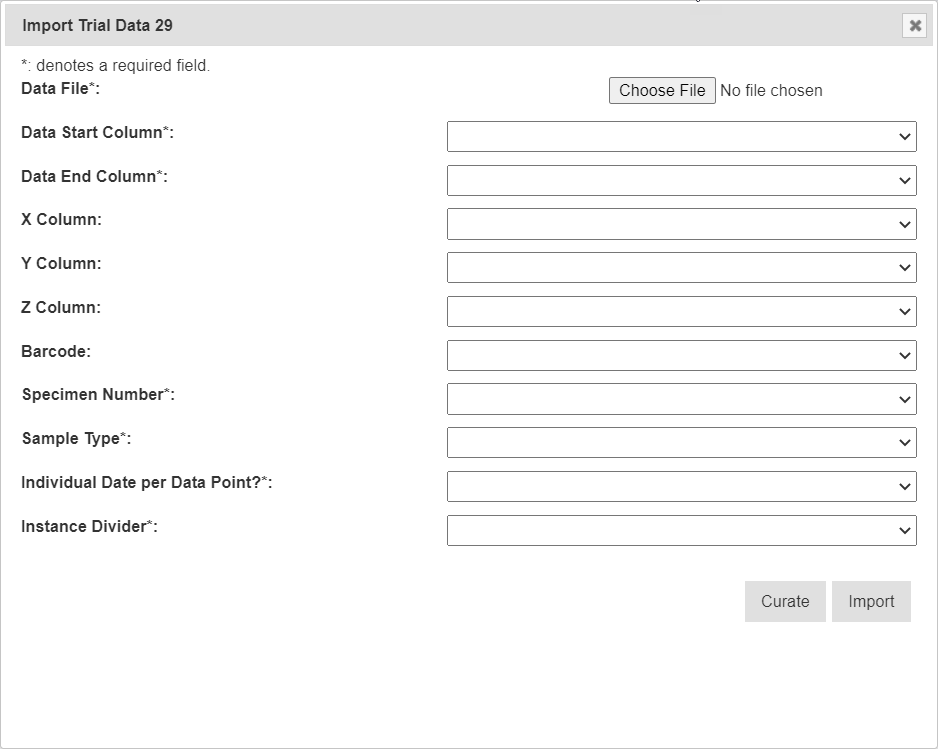This screenshot has height=749, width=938.
Task: Click the Data File label
Action: pos(60,88)
